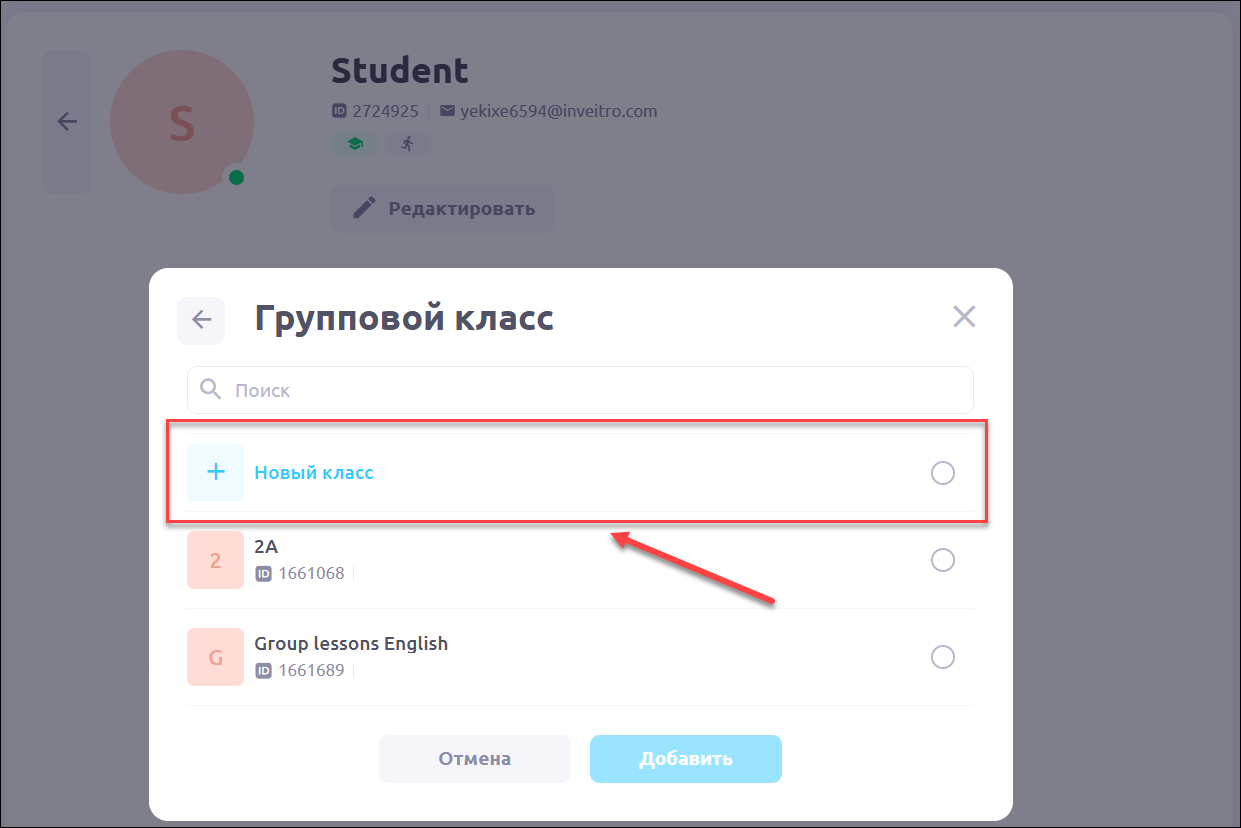Select the 2A class radio button
1241x828 pixels.
point(942,560)
